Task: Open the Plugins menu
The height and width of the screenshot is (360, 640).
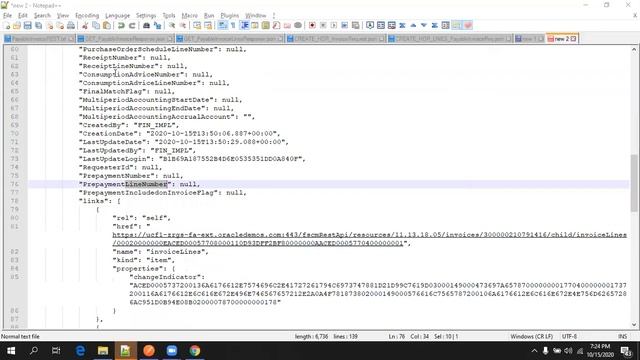Action: point(229,16)
